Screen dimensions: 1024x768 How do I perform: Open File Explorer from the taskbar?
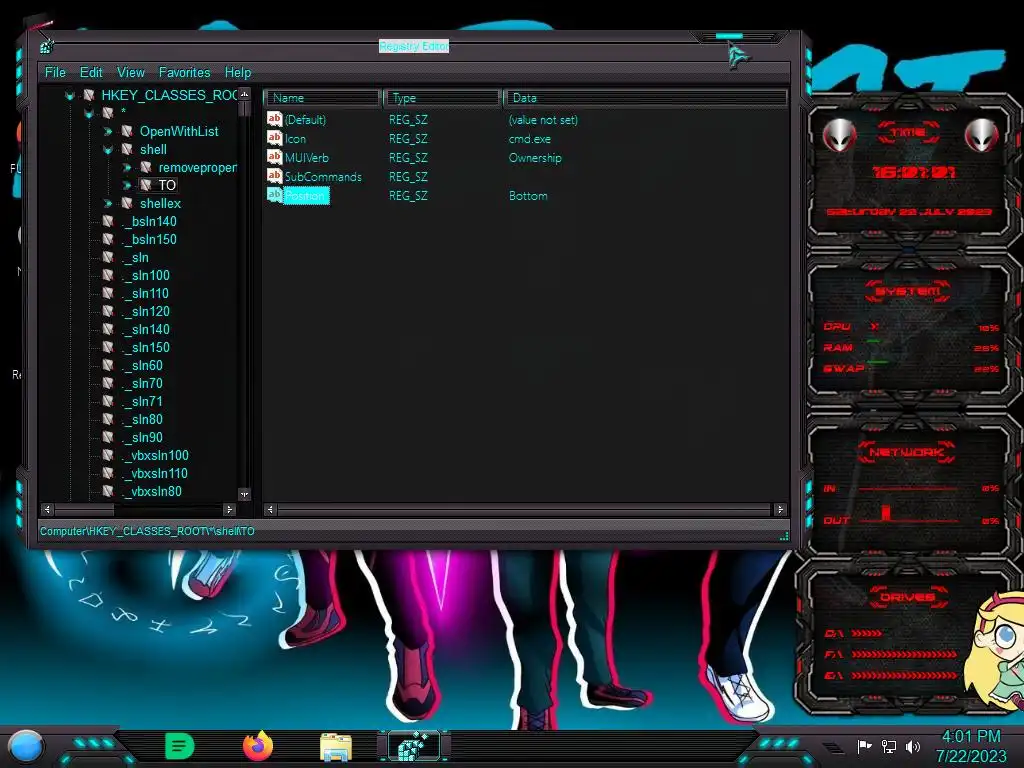pyautogui.click(x=336, y=747)
